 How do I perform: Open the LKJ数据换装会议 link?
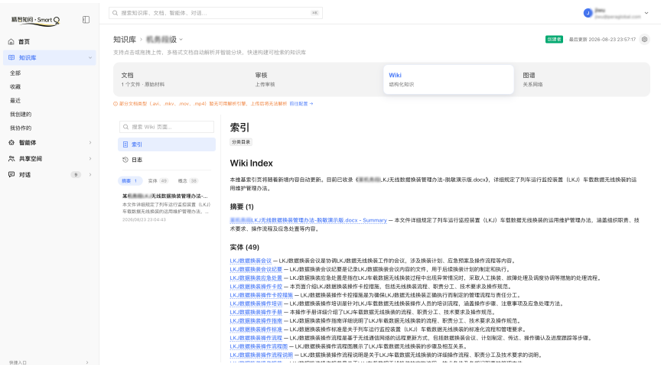251,261
